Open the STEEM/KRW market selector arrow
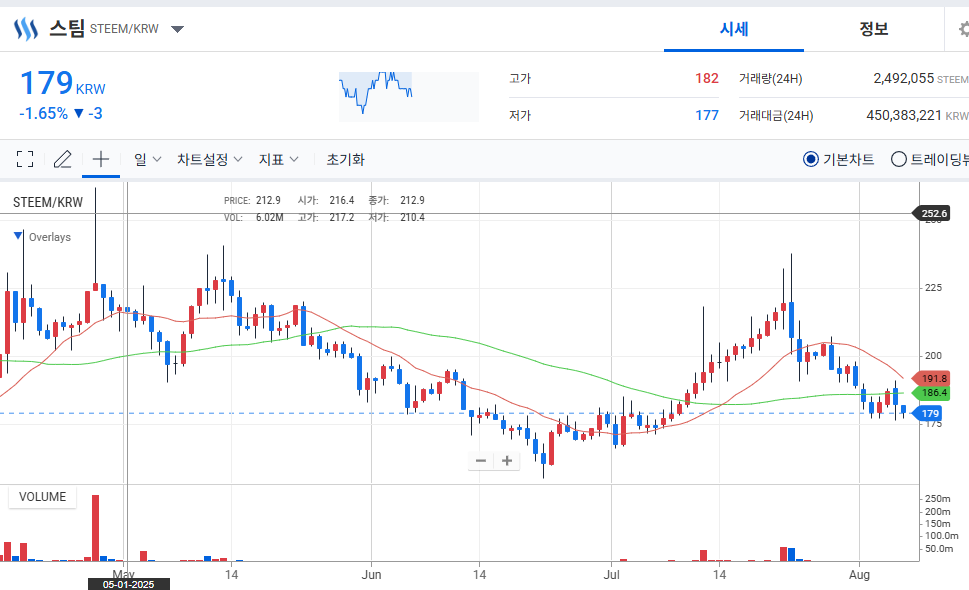Image resolution: width=969 pixels, height=590 pixels. pyautogui.click(x=177, y=29)
